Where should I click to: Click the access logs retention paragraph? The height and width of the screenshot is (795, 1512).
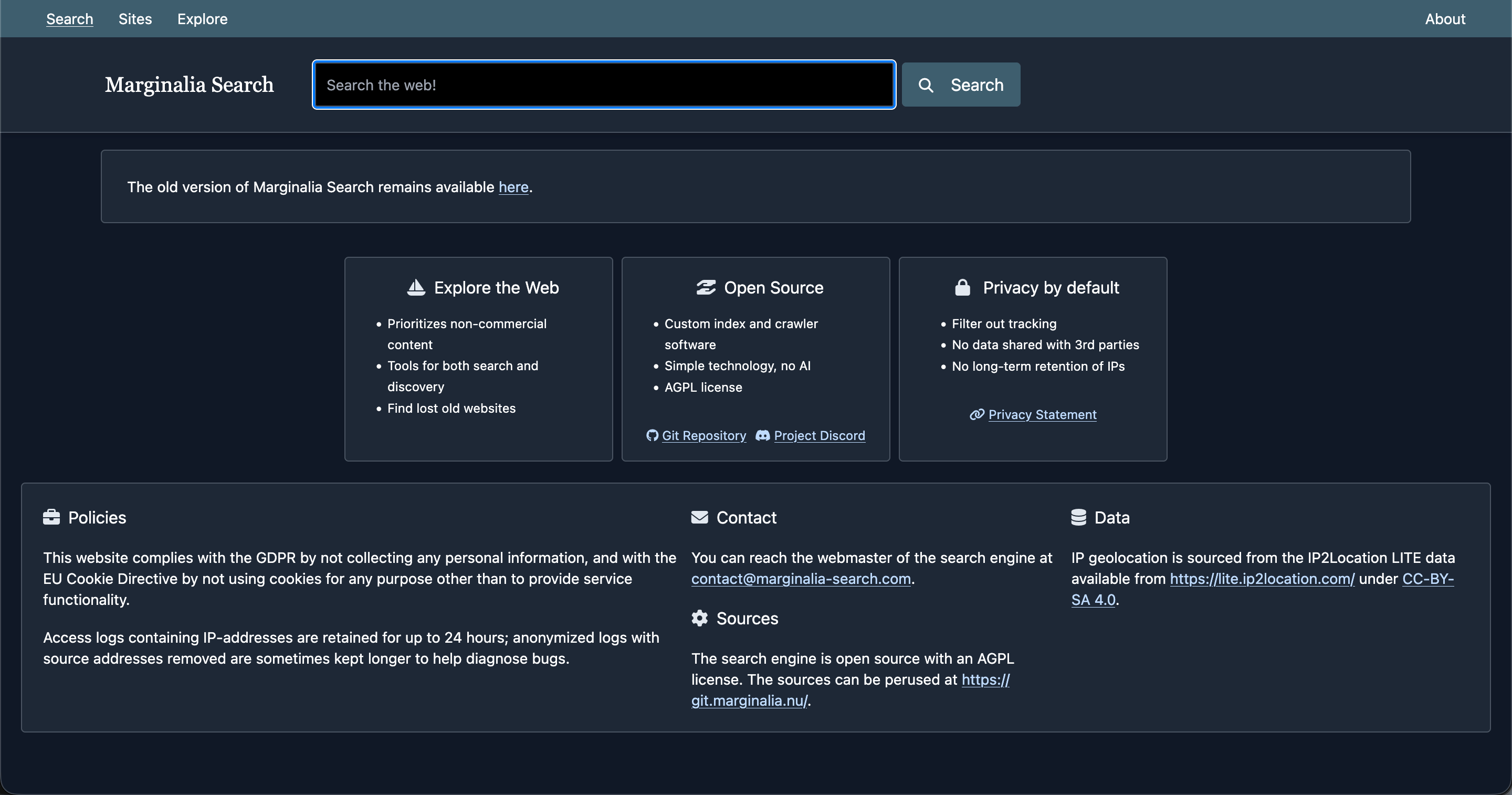pos(351,647)
